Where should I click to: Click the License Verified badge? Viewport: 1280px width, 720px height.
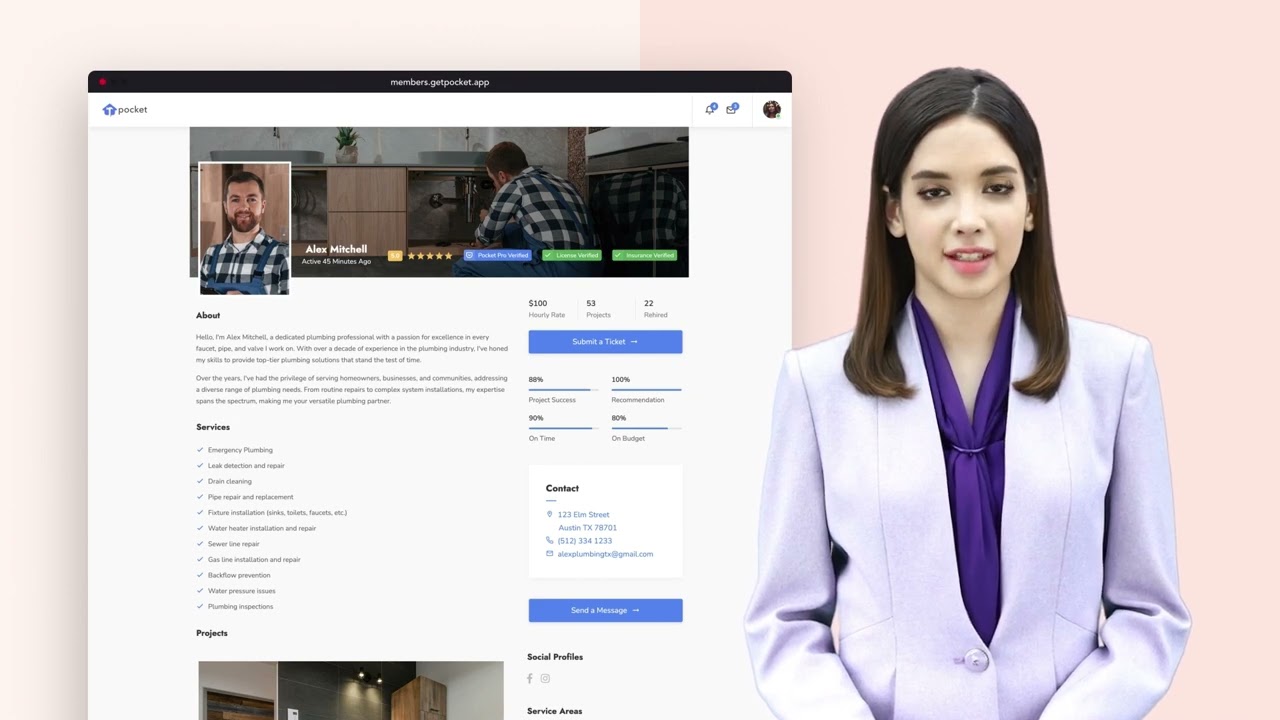[x=572, y=255]
